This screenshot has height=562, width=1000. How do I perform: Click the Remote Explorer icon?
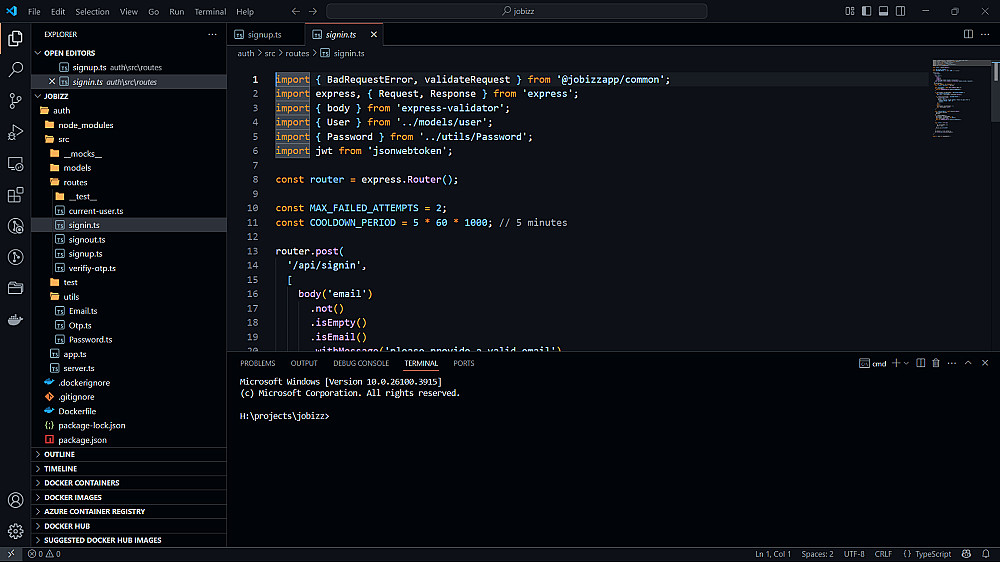pos(15,163)
